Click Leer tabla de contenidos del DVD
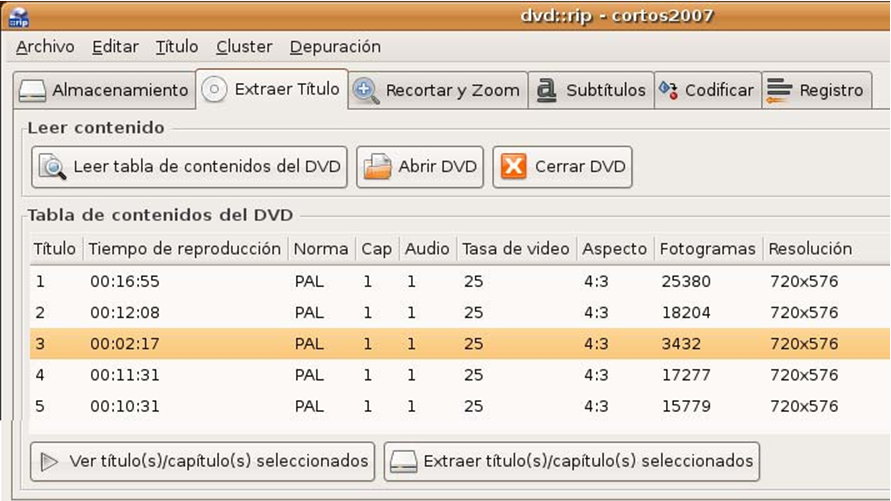891x501 pixels. [x=189, y=167]
